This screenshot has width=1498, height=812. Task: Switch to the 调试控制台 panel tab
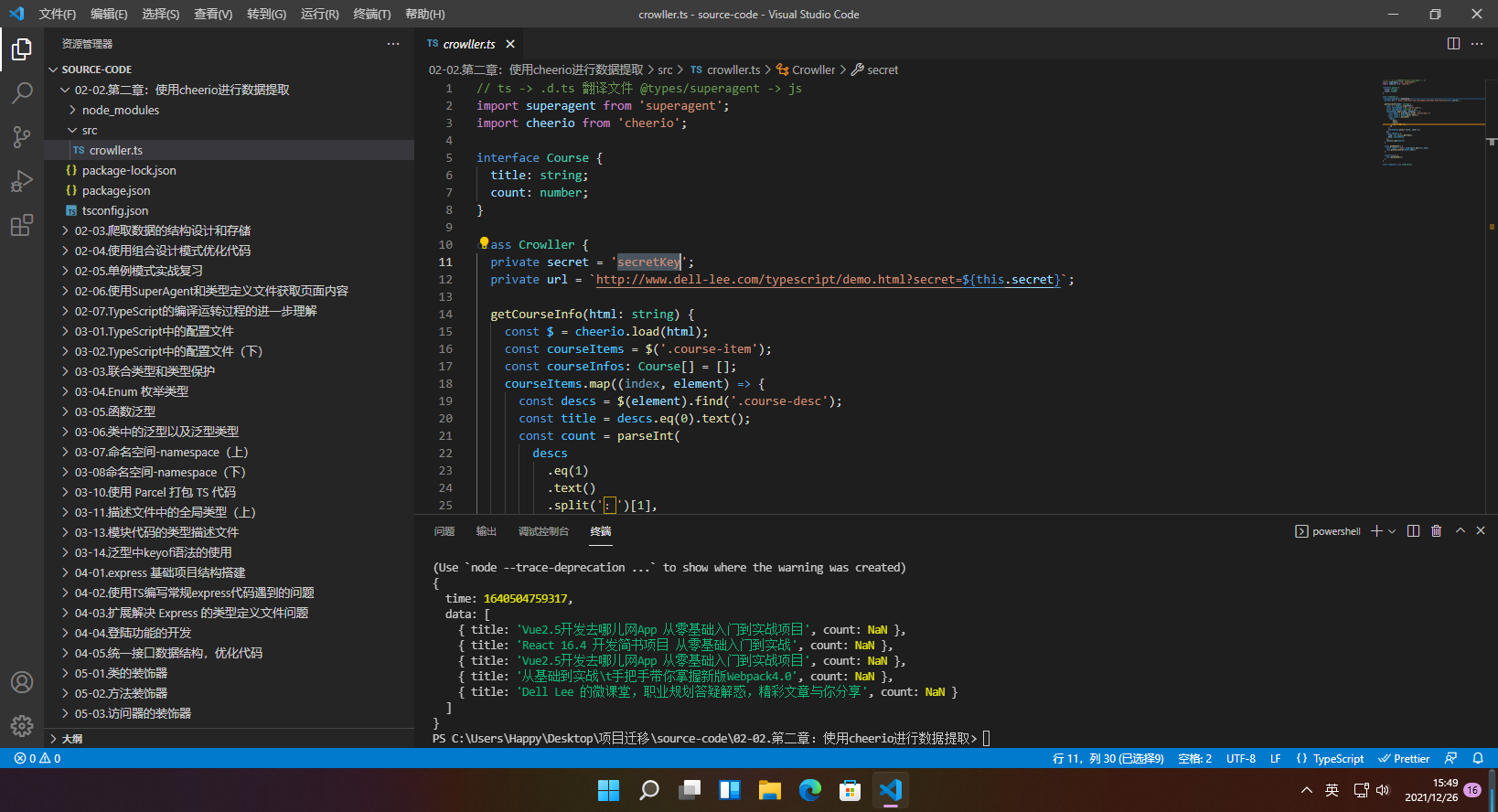tap(543, 531)
